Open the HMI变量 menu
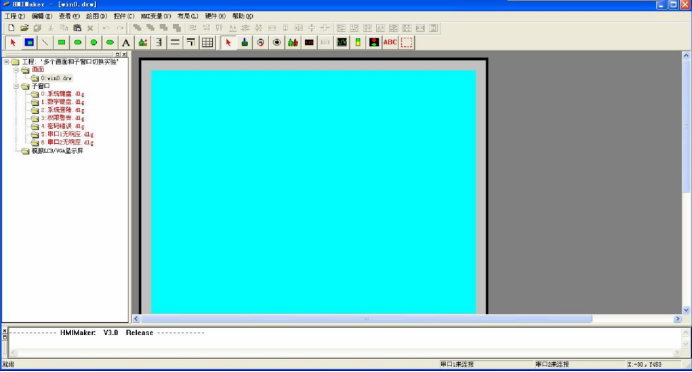 pyautogui.click(x=156, y=16)
